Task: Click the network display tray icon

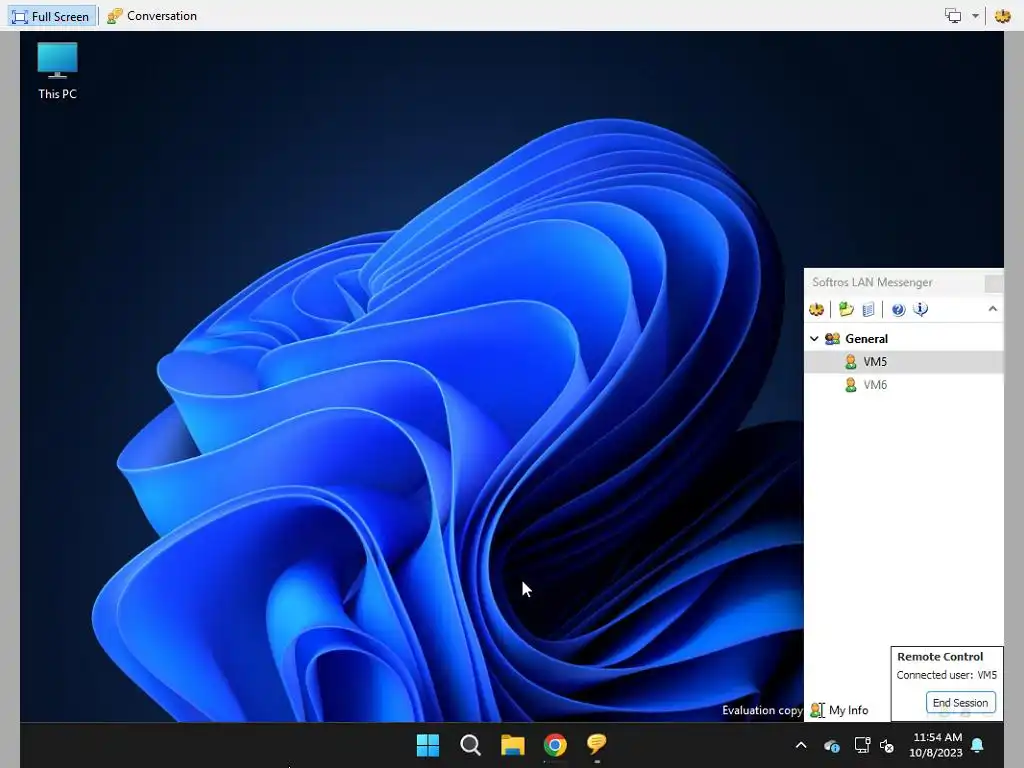Action: (862, 745)
